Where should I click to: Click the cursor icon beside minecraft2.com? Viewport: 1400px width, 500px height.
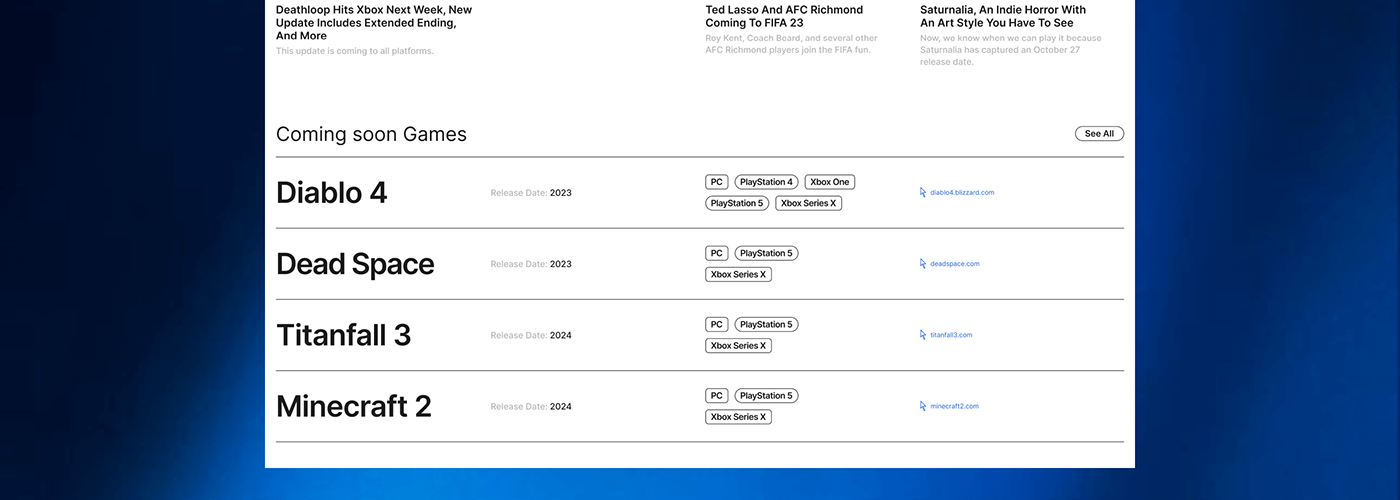[x=923, y=406]
